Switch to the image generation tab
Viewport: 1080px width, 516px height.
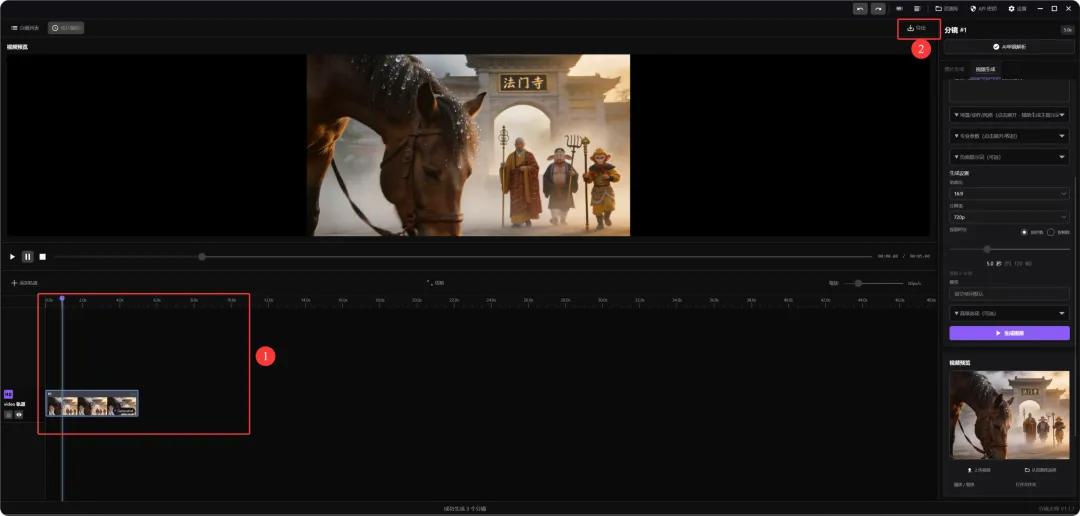(955, 69)
